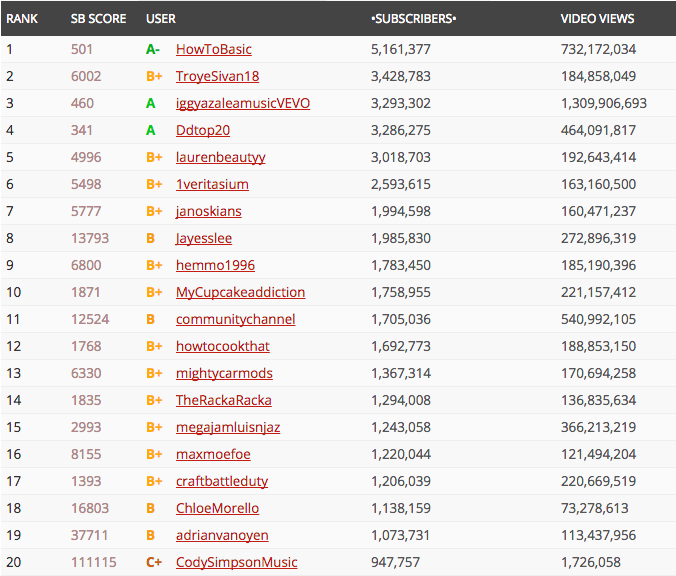Click the C+ grade for CodySimpsonMusic

coord(154,562)
